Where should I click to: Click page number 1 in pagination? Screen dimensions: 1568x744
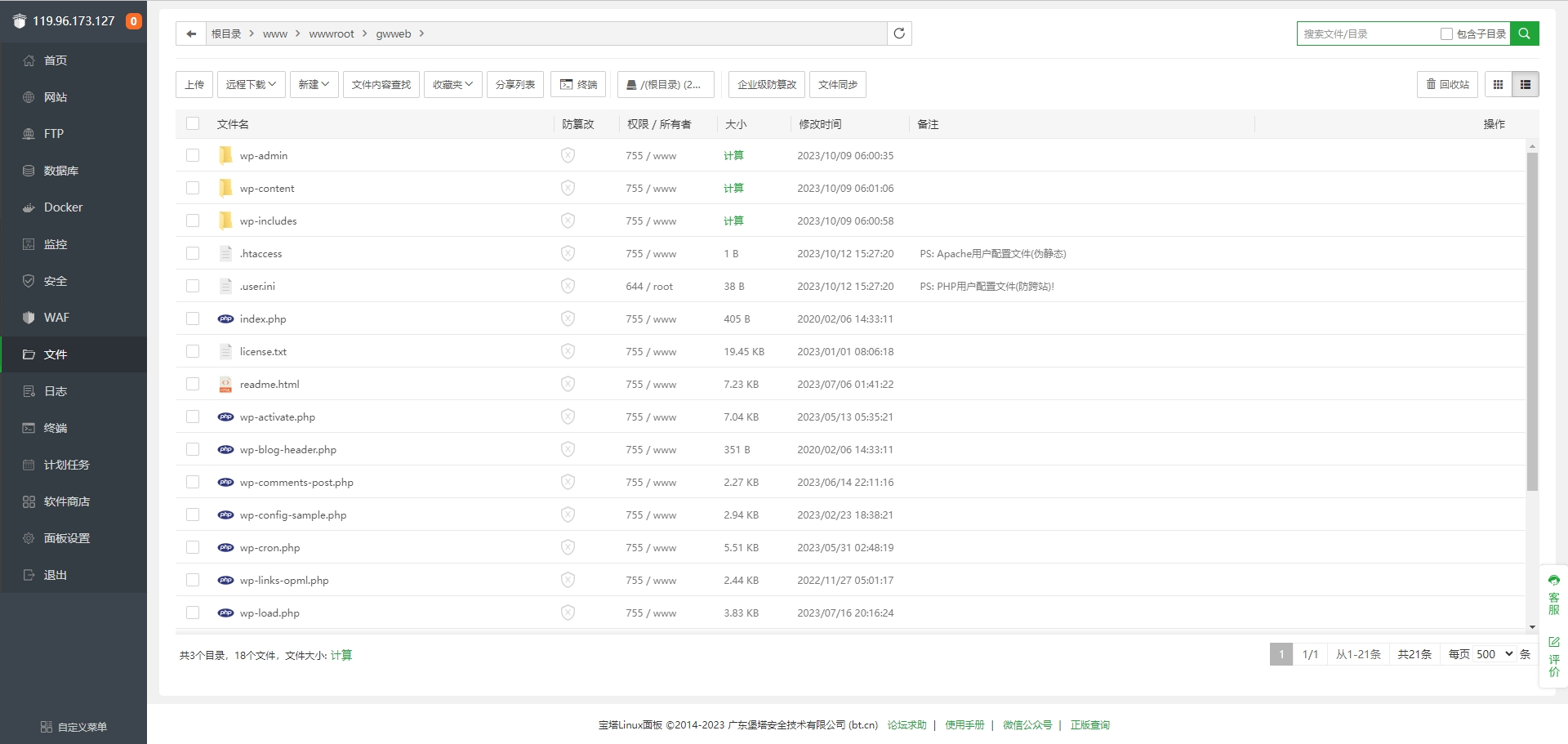[1281, 654]
